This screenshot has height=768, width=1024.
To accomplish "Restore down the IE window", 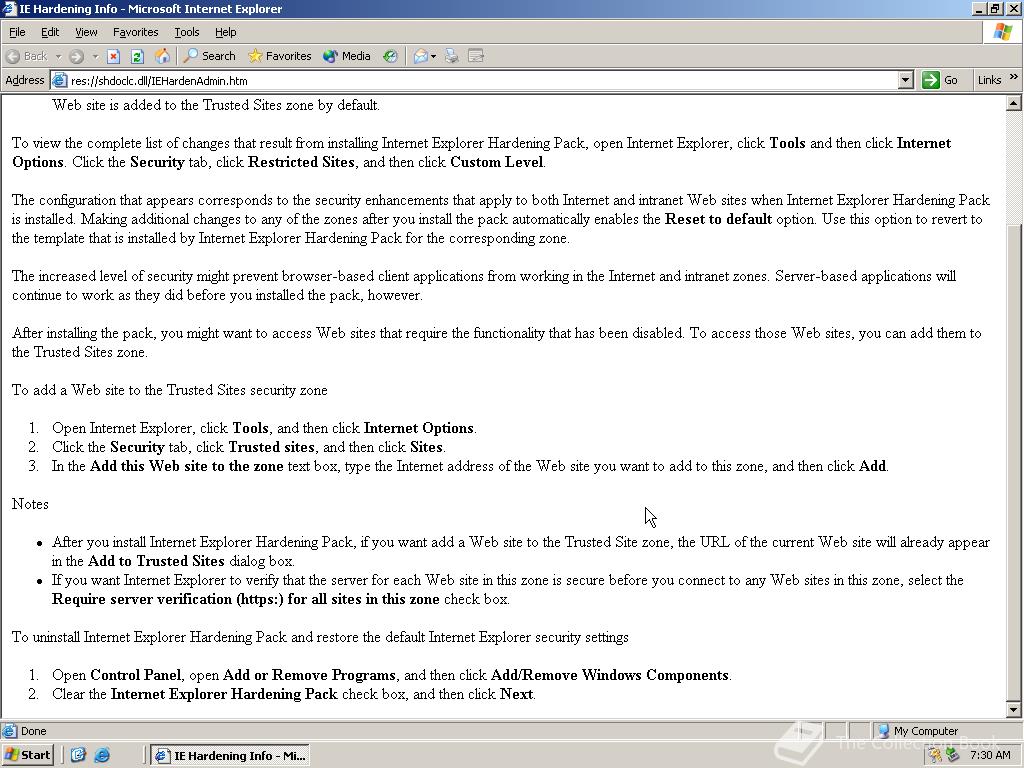I will (x=995, y=8).
